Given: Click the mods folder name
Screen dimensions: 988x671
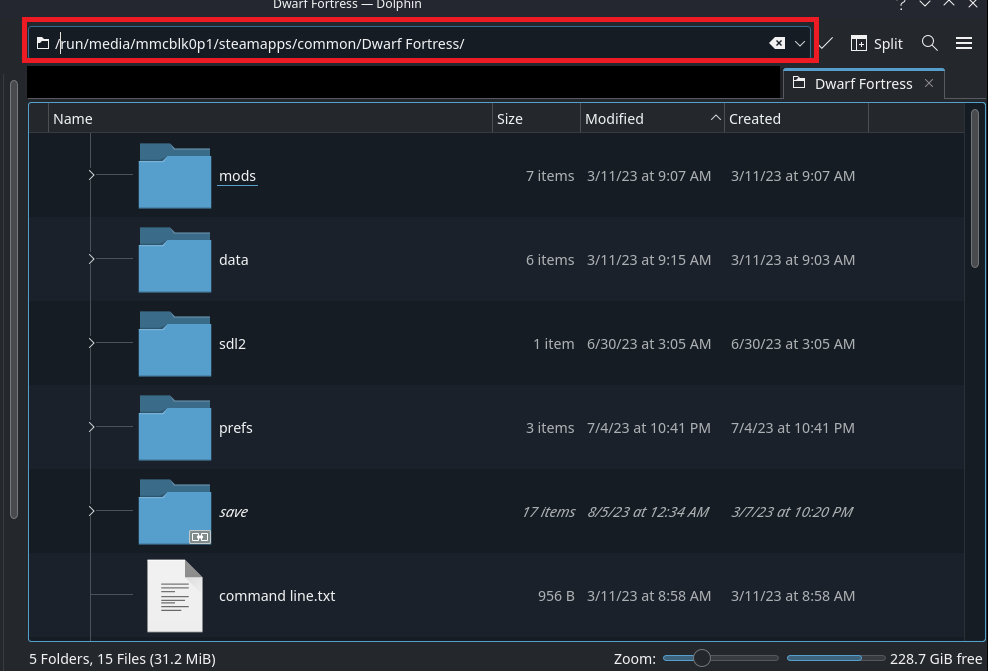Looking at the screenshot, I should (237, 176).
